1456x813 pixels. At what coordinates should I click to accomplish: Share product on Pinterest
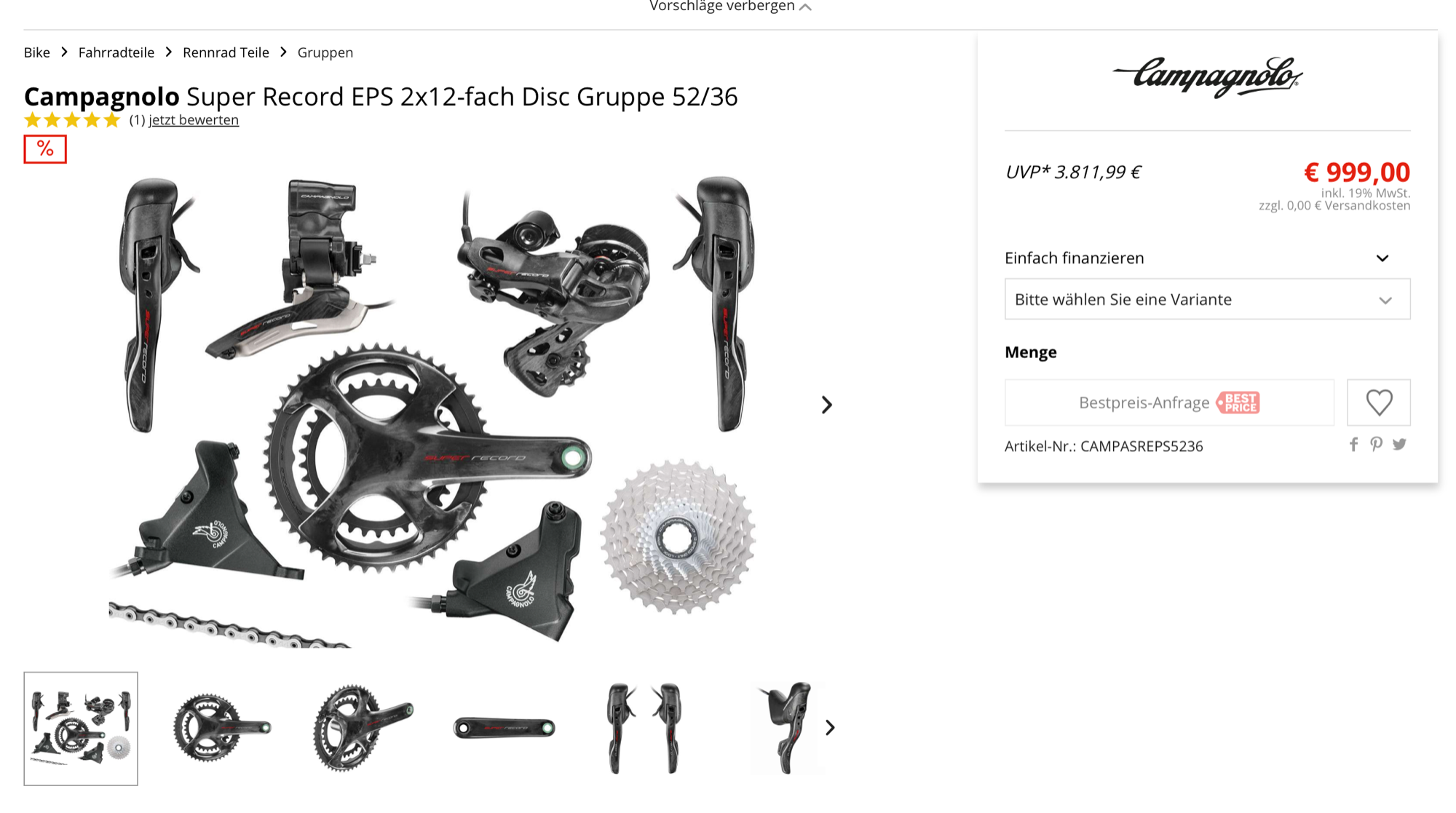tap(1376, 445)
